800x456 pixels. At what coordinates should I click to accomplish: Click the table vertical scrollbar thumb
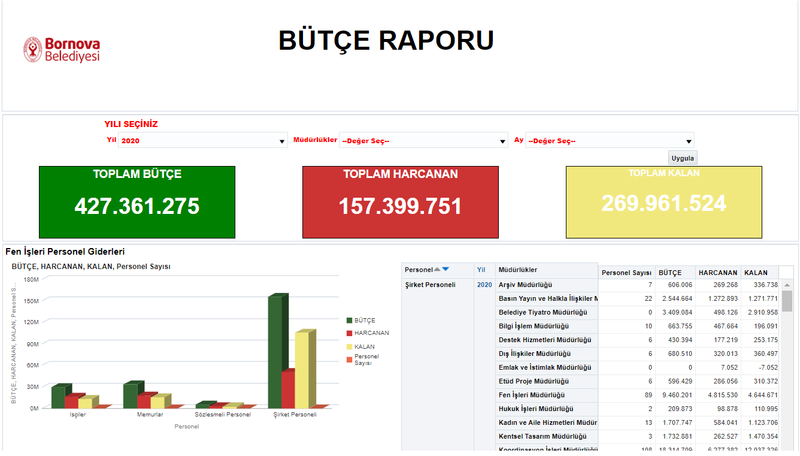787,301
